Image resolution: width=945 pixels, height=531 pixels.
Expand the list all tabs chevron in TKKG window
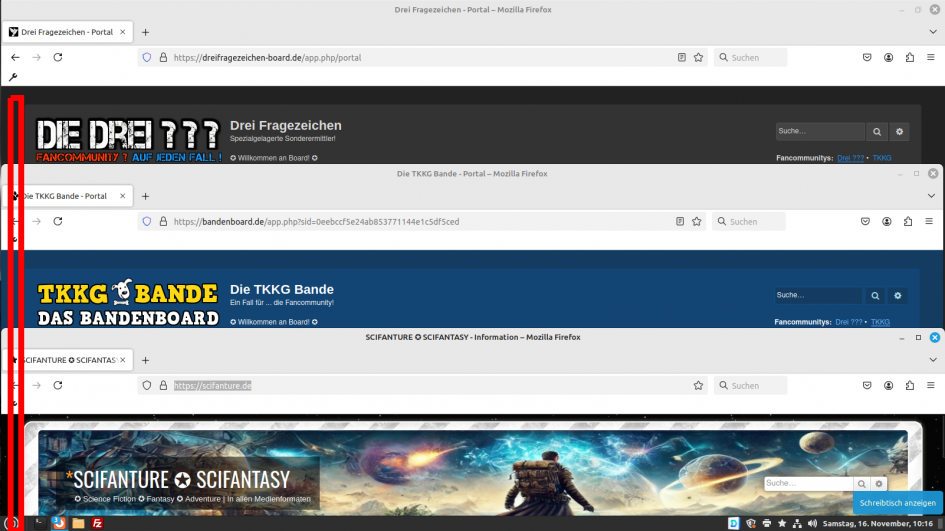pos(931,196)
